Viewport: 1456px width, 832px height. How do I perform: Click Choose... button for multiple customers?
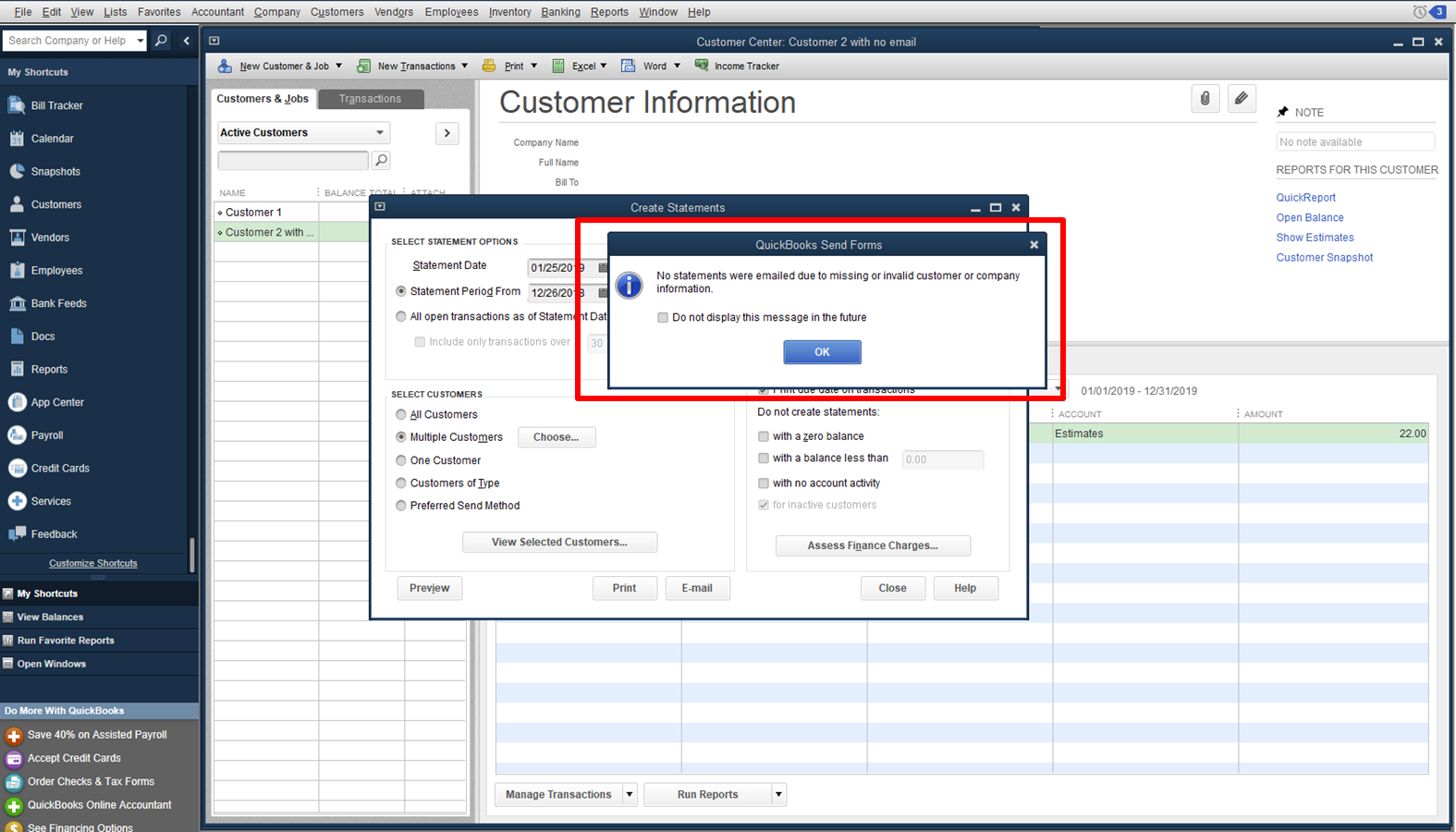coord(557,437)
